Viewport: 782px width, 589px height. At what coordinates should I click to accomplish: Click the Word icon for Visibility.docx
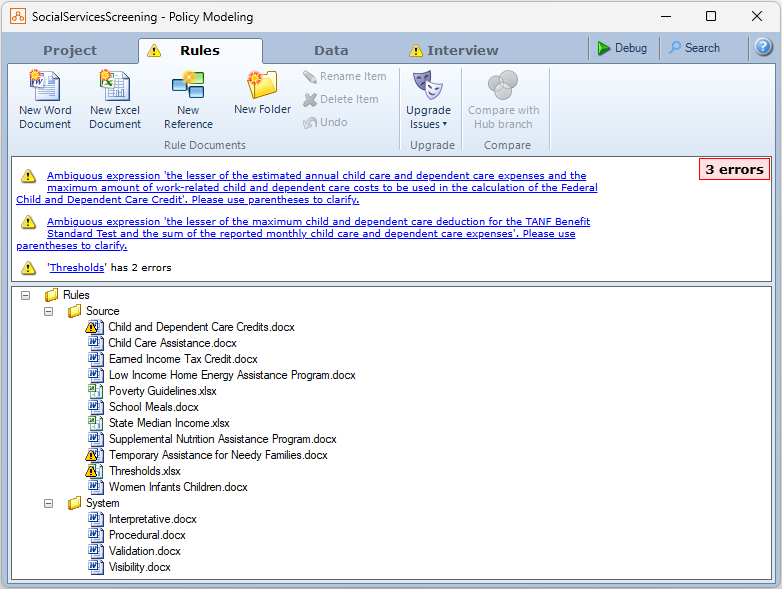96,567
